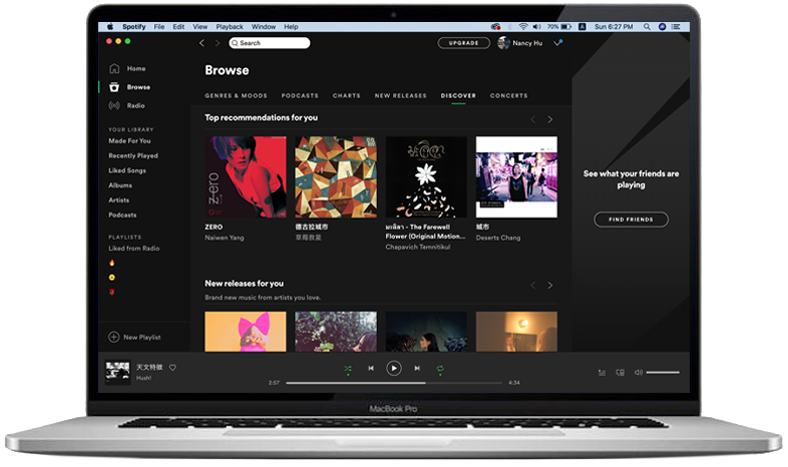Open the devices available icon
This screenshot has height=467, width=788.
(620, 372)
